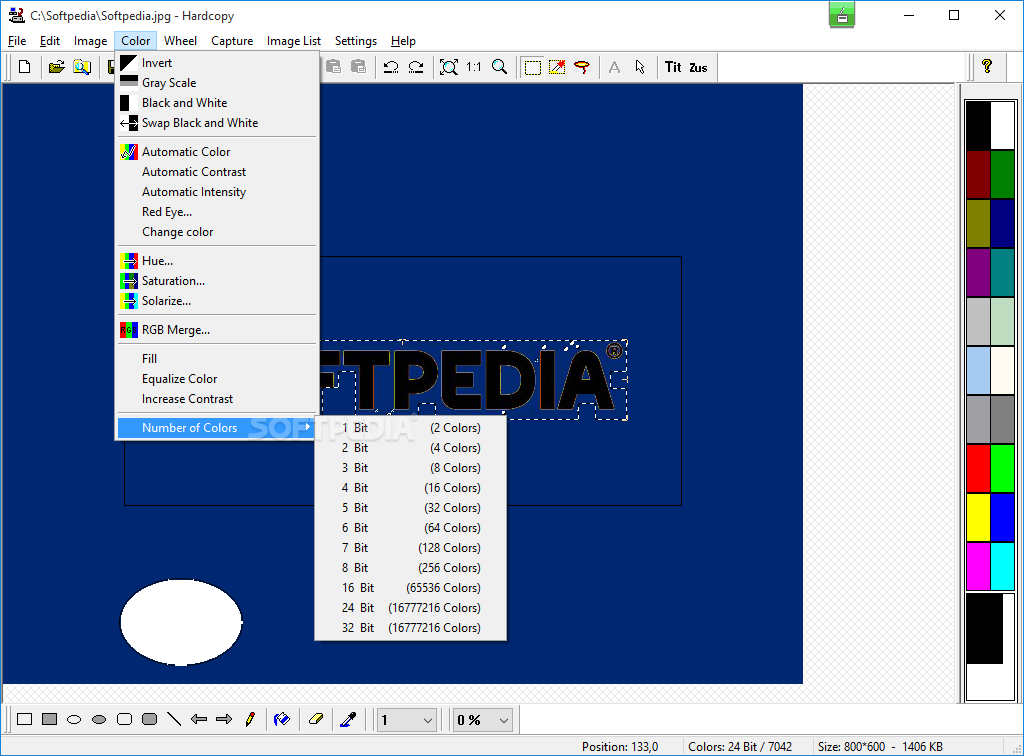Select the empty ellipse drawing tool
1024x756 pixels.
click(x=74, y=719)
